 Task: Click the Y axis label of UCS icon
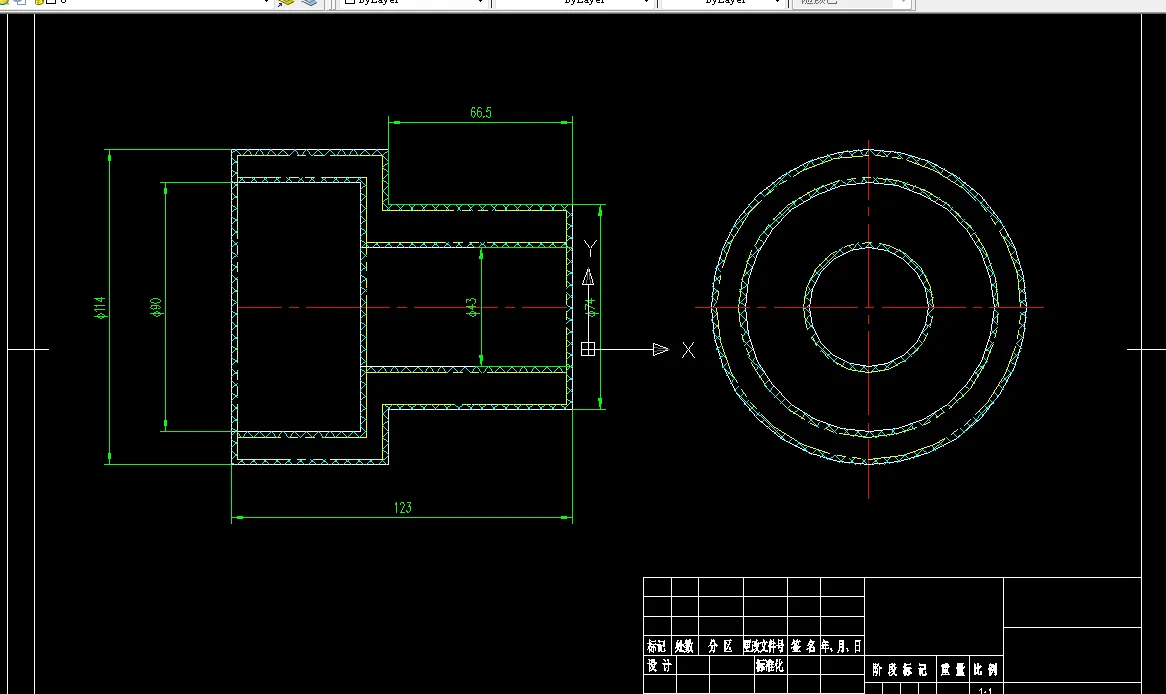[590, 248]
